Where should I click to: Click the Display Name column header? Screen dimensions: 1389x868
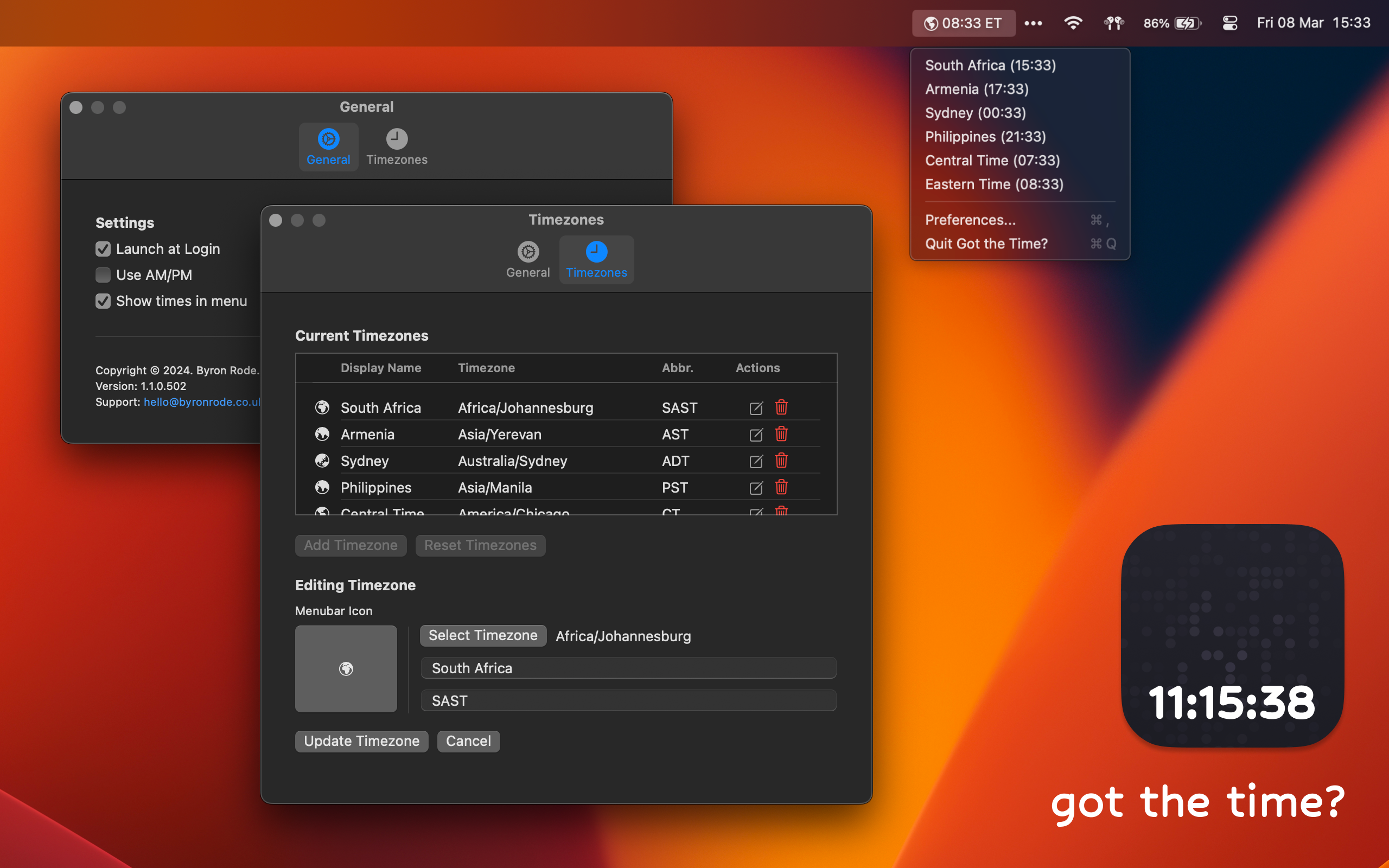[x=381, y=368]
